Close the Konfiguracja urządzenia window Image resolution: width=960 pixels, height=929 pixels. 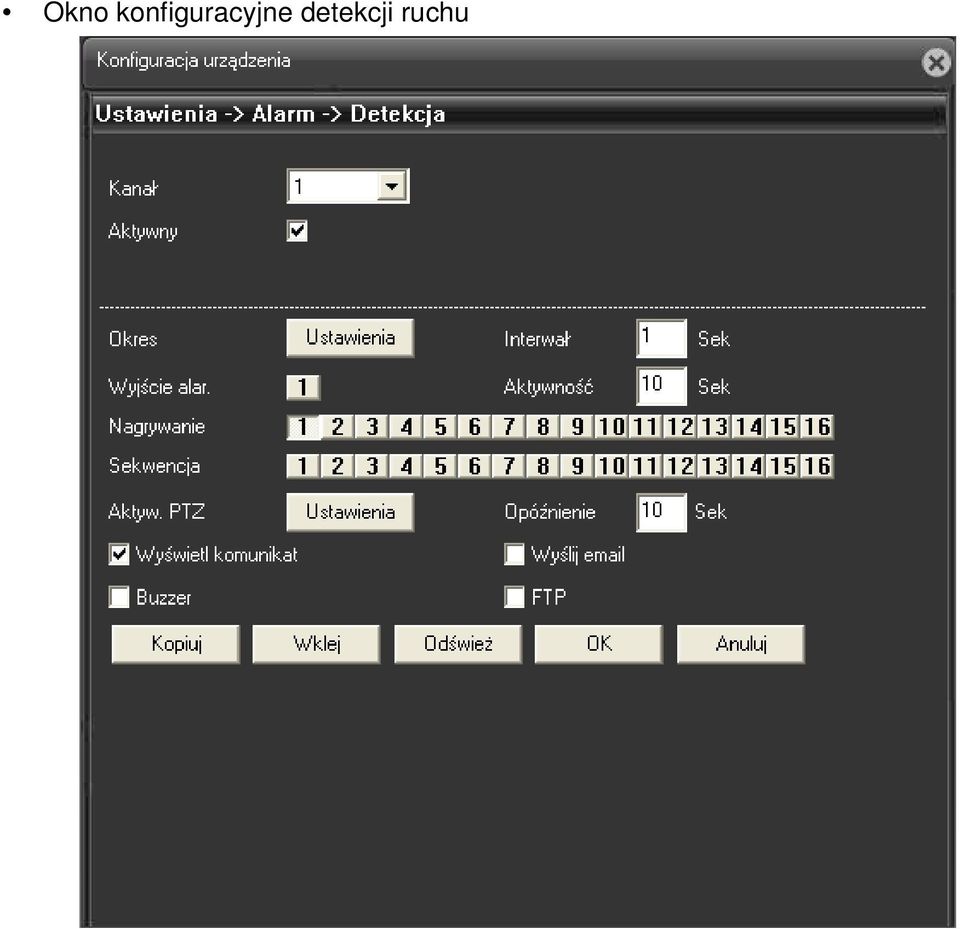pos(936,62)
